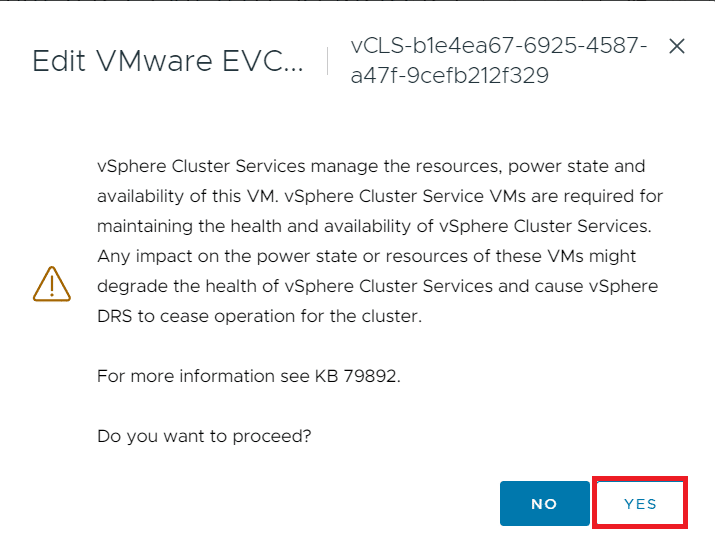Click the line beginning 'availability of this VM'

pyautogui.click(x=380, y=196)
